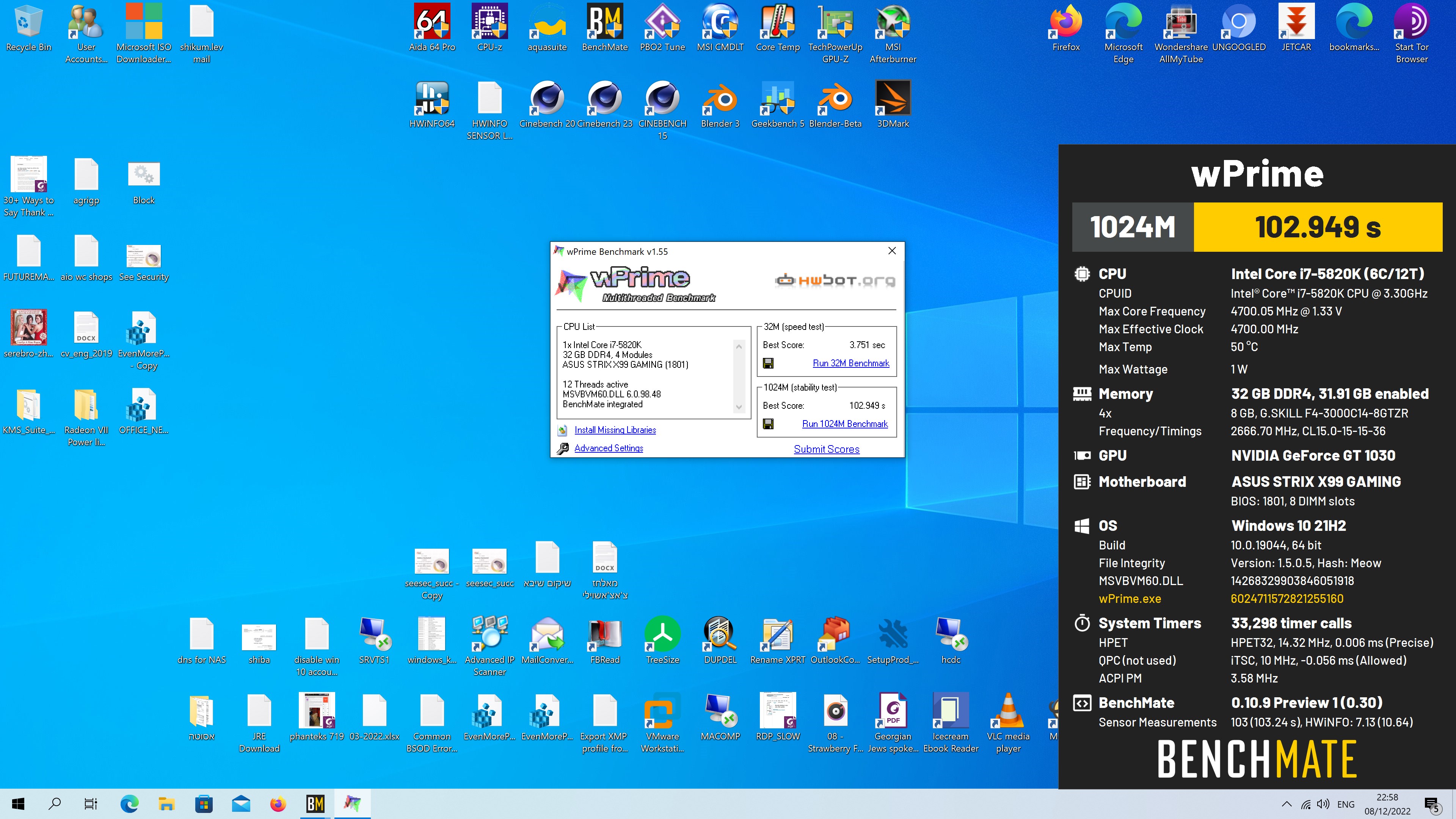
Task: Show hidden tray icons chevron
Action: coord(1287,804)
